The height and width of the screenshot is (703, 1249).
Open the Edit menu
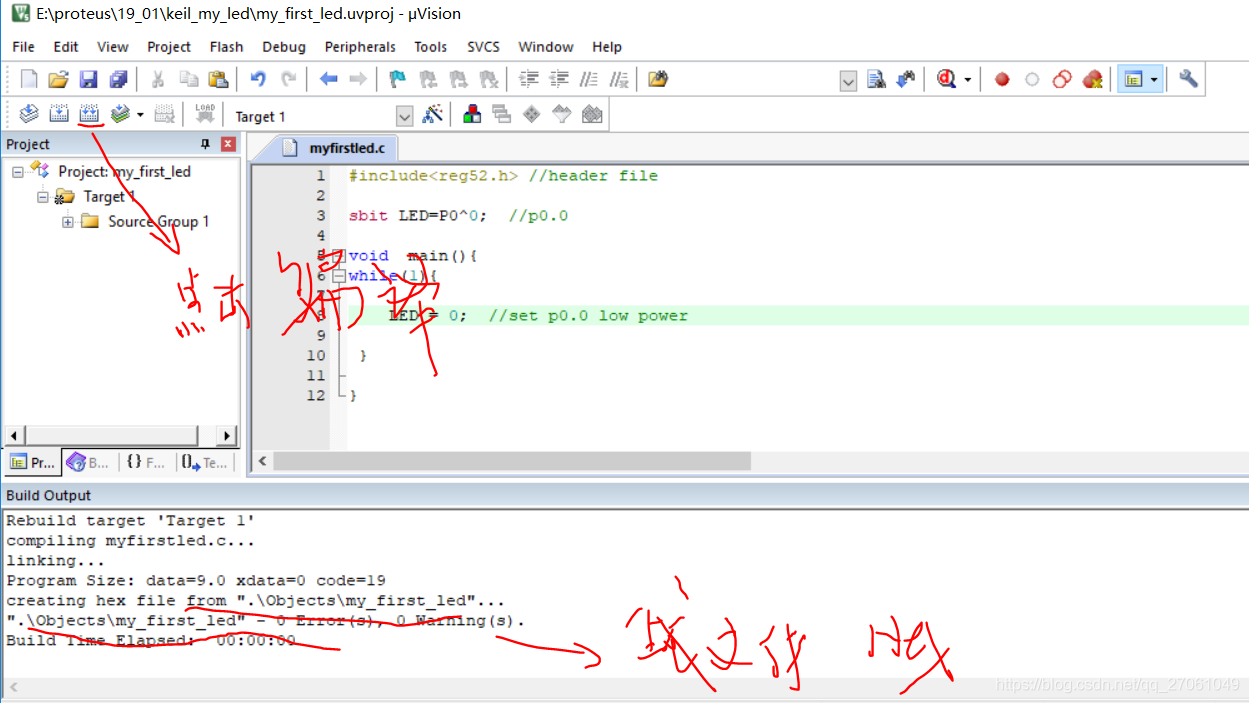66,47
